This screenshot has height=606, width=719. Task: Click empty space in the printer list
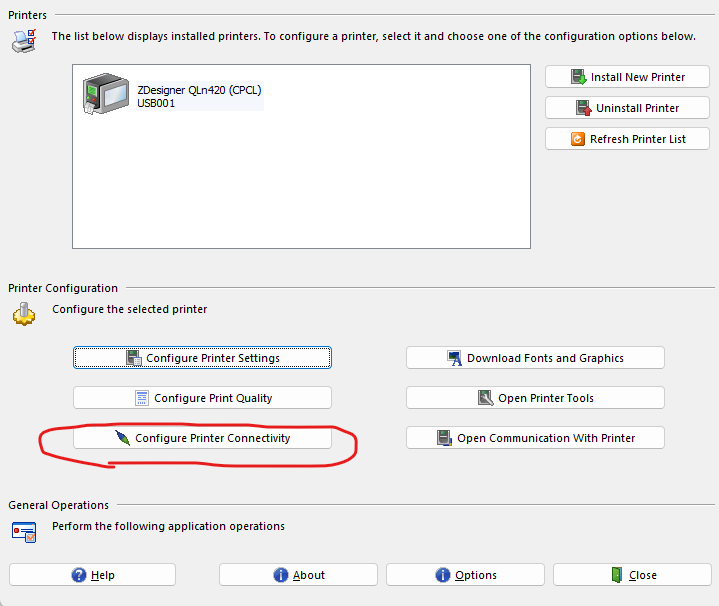click(300, 190)
